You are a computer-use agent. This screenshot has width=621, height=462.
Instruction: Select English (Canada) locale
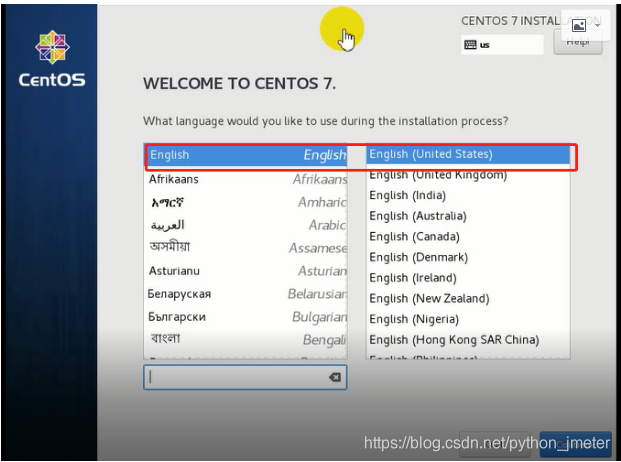point(468,236)
